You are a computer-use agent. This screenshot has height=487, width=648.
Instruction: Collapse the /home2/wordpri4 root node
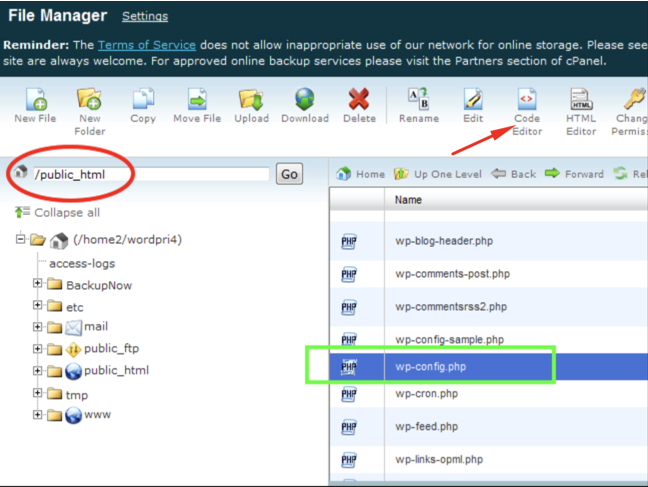click(x=20, y=239)
